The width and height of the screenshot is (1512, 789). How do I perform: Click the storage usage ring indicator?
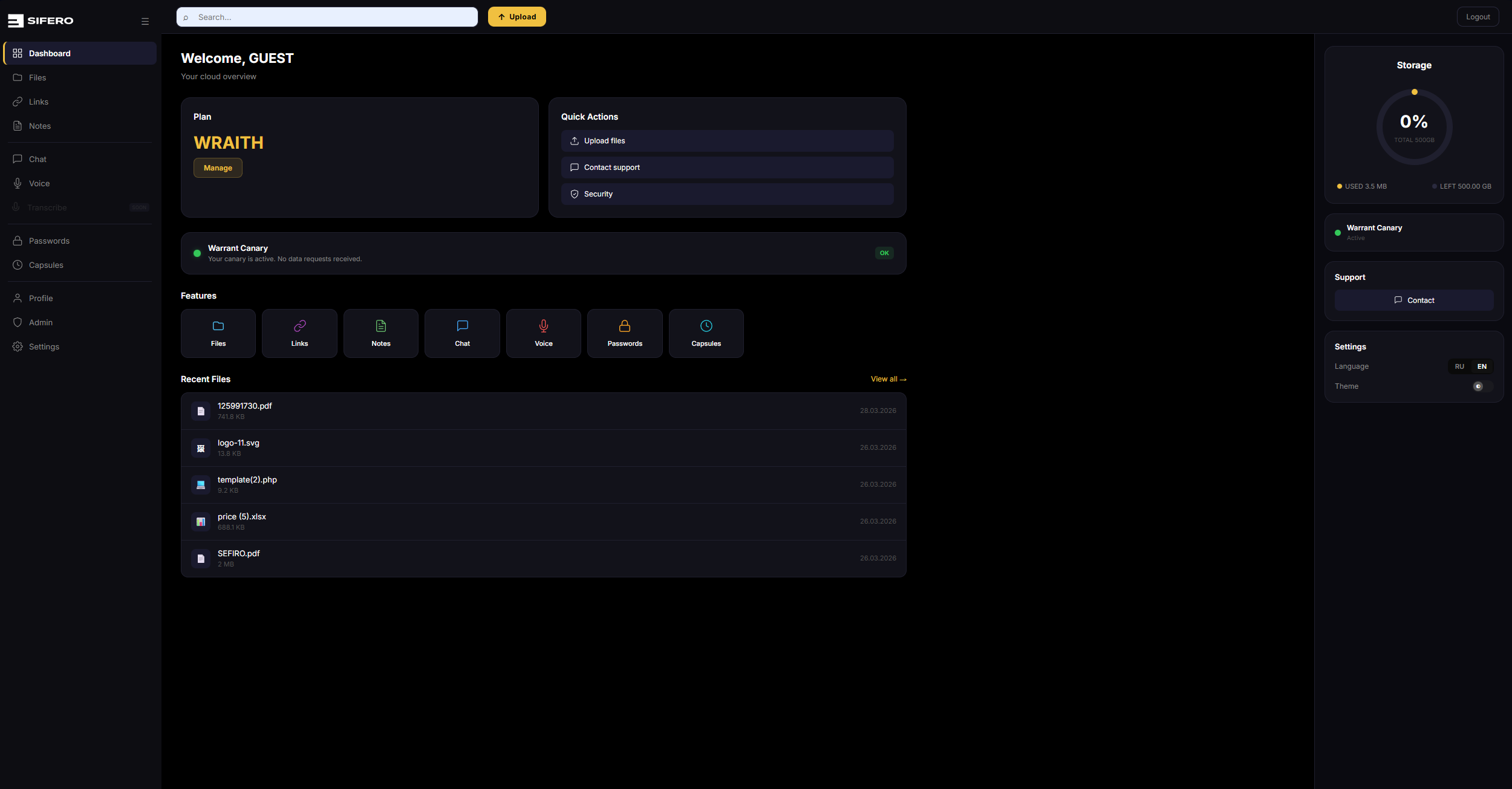click(1414, 127)
